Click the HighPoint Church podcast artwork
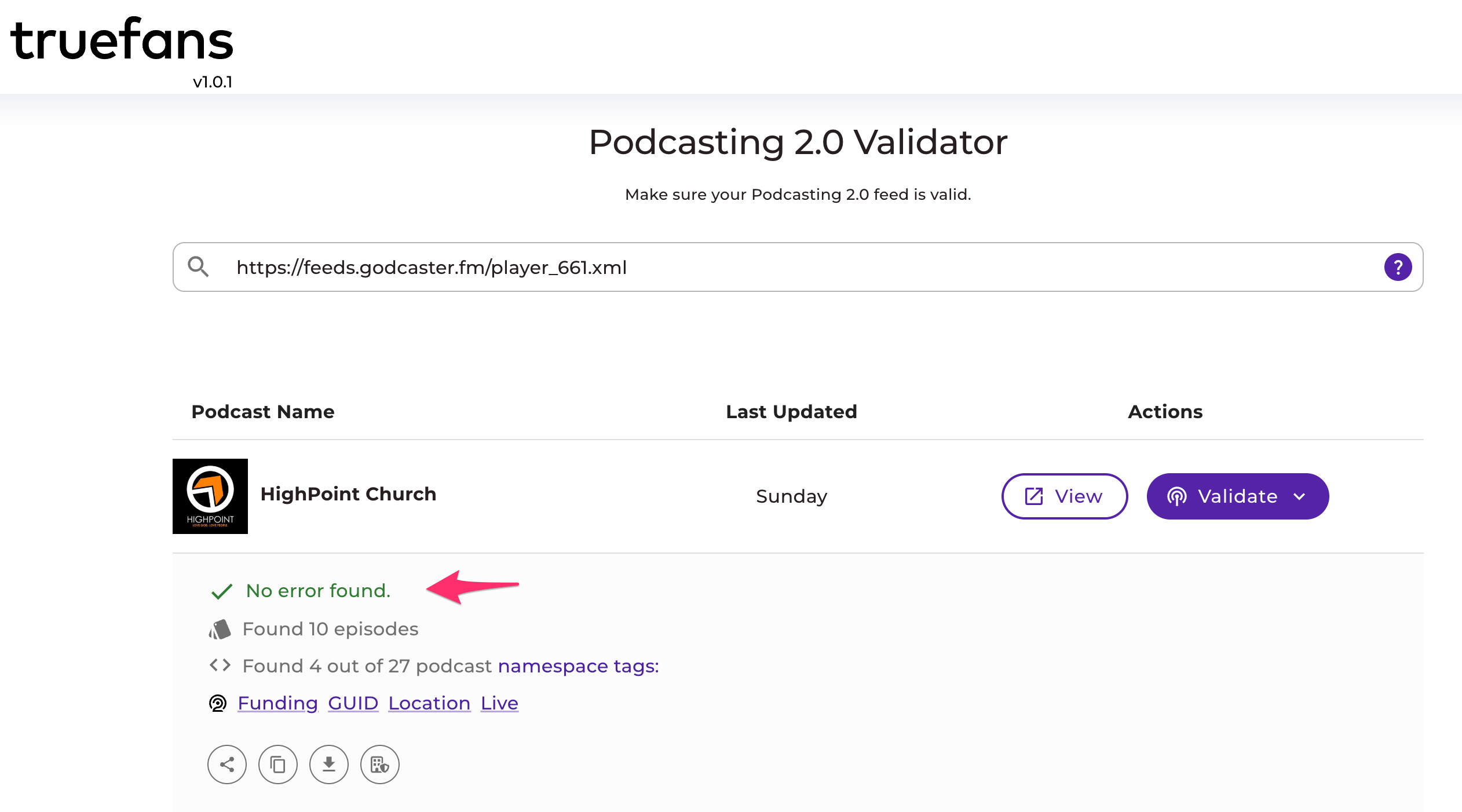The height and width of the screenshot is (812, 1462). pyautogui.click(x=210, y=496)
